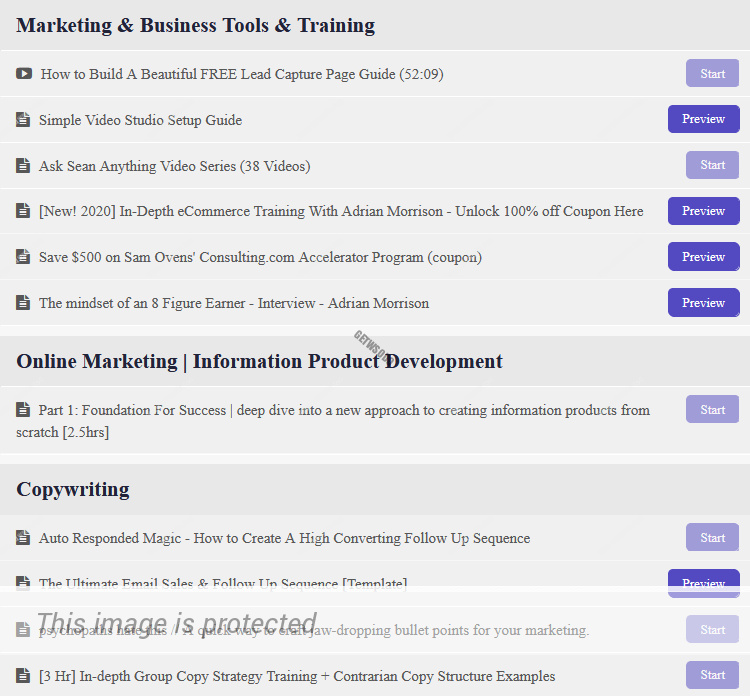750x696 pixels.
Task: Open the Mindset of an 8 Figure Earner link
Action: coord(233,303)
